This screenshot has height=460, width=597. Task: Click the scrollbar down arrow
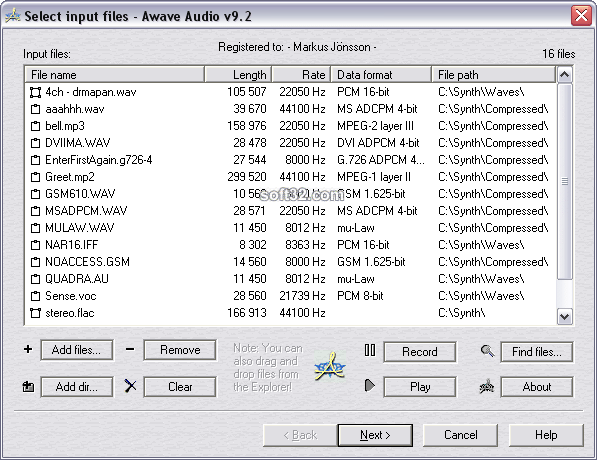[564, 317]
